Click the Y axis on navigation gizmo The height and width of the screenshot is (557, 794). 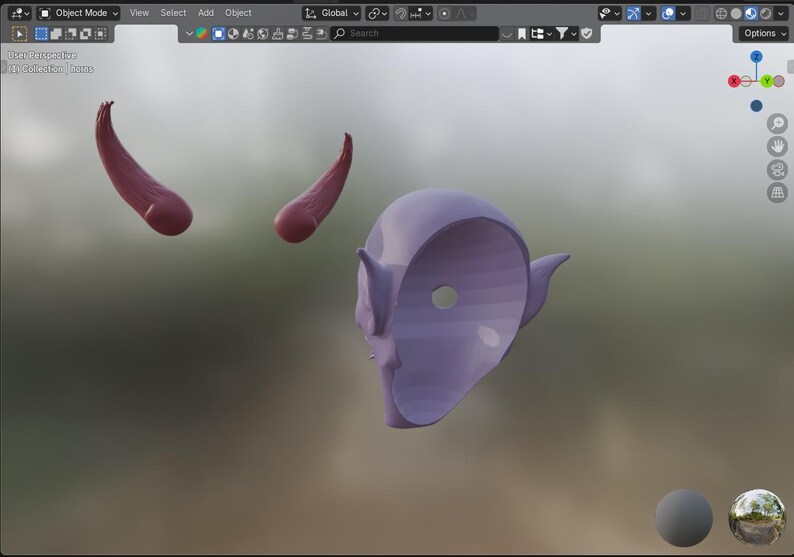click(x=767, y=81)
